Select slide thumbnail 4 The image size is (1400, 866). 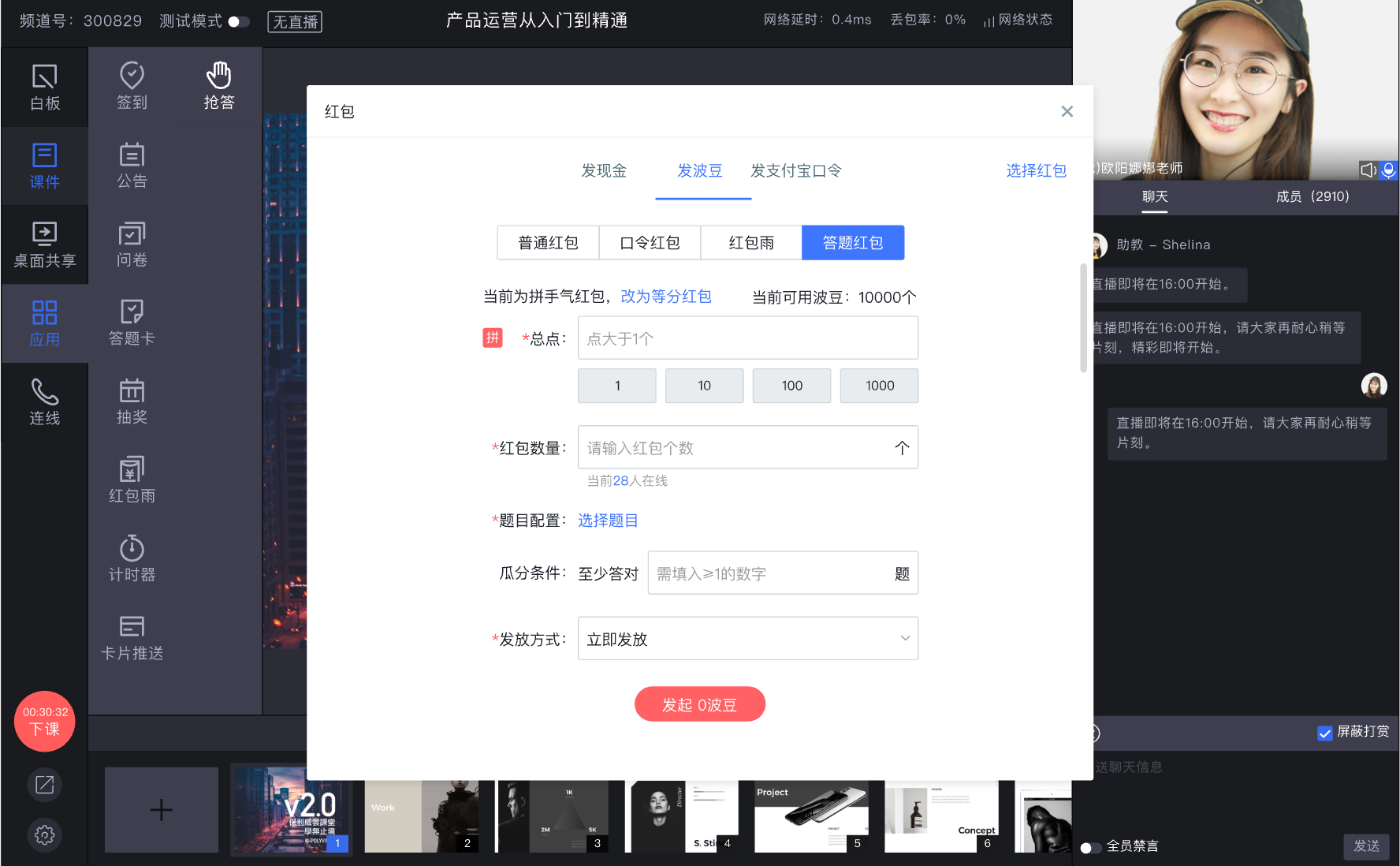(682, 816)
